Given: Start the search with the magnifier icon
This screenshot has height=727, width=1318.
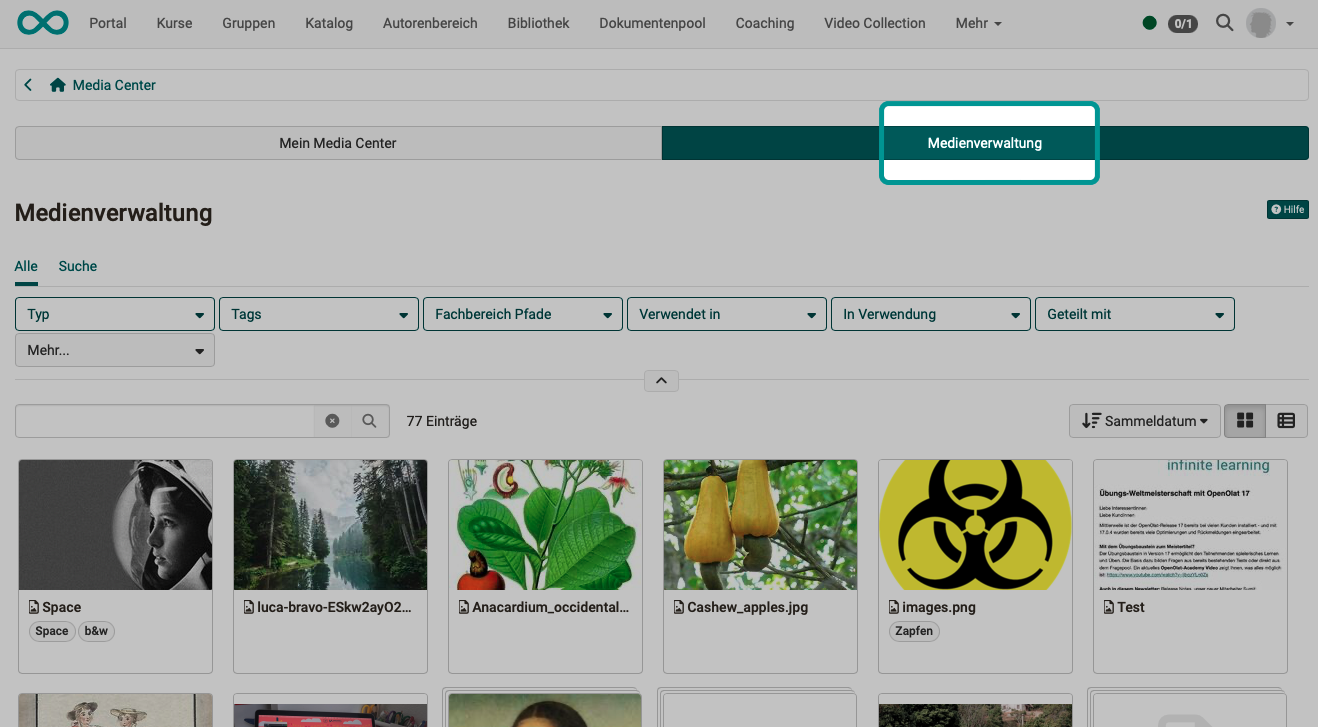Looking at the screenshot, I should tap(368, 420).
